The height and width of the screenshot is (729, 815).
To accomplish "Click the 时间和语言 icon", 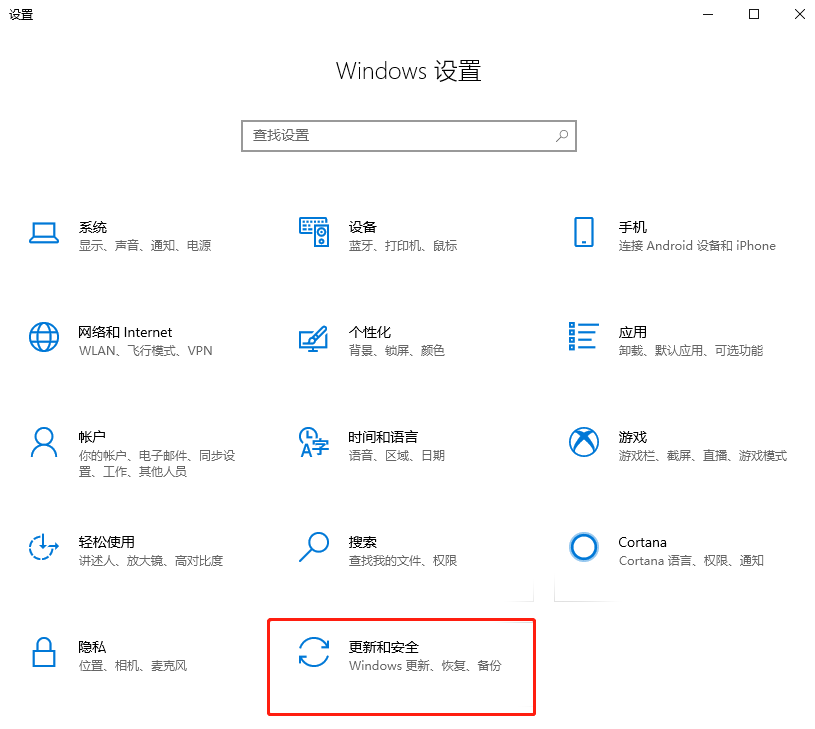I will [x=314, y=442].
